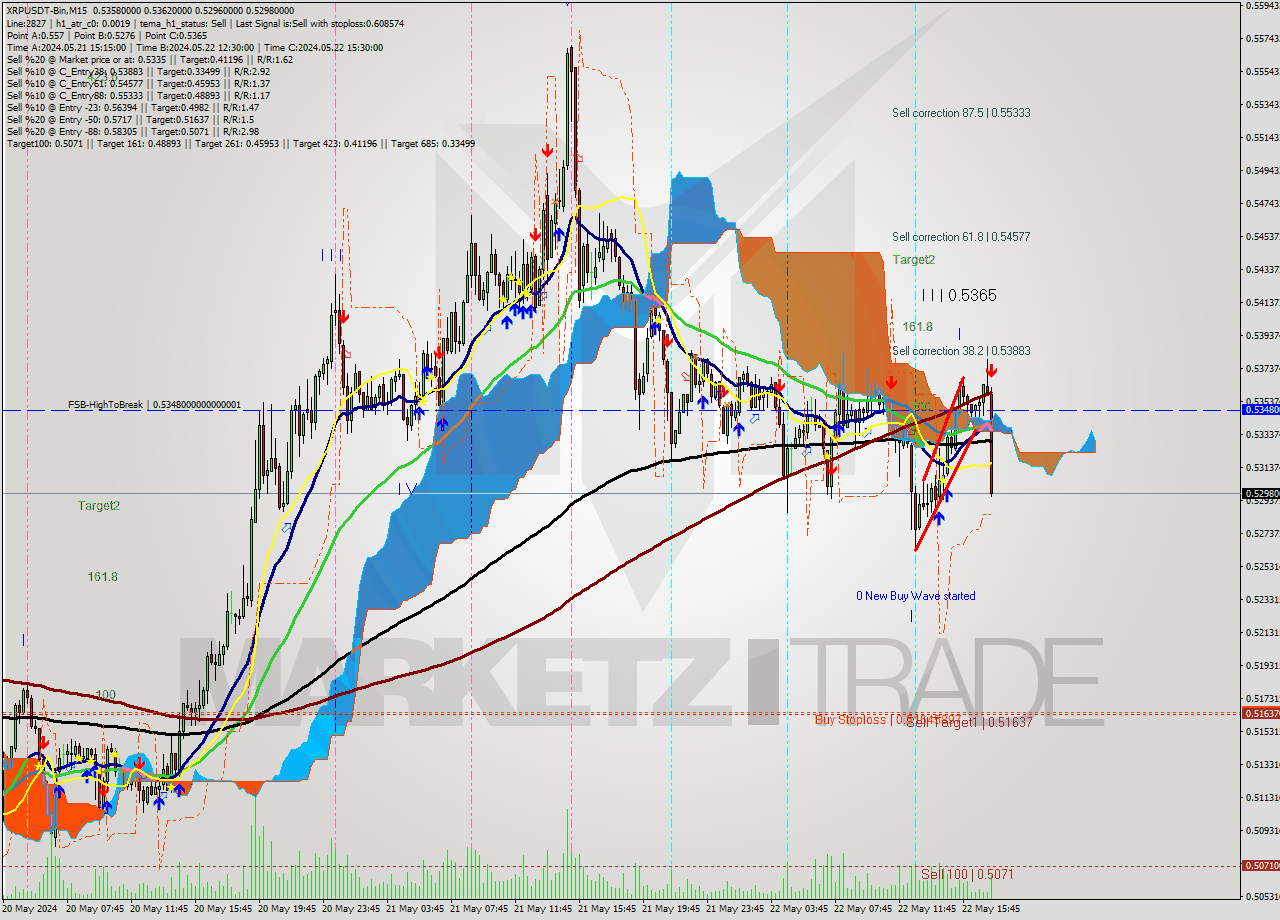Select the '0 New Buy Wave started' label
The image size is (1280, 920).
(915, 596)
